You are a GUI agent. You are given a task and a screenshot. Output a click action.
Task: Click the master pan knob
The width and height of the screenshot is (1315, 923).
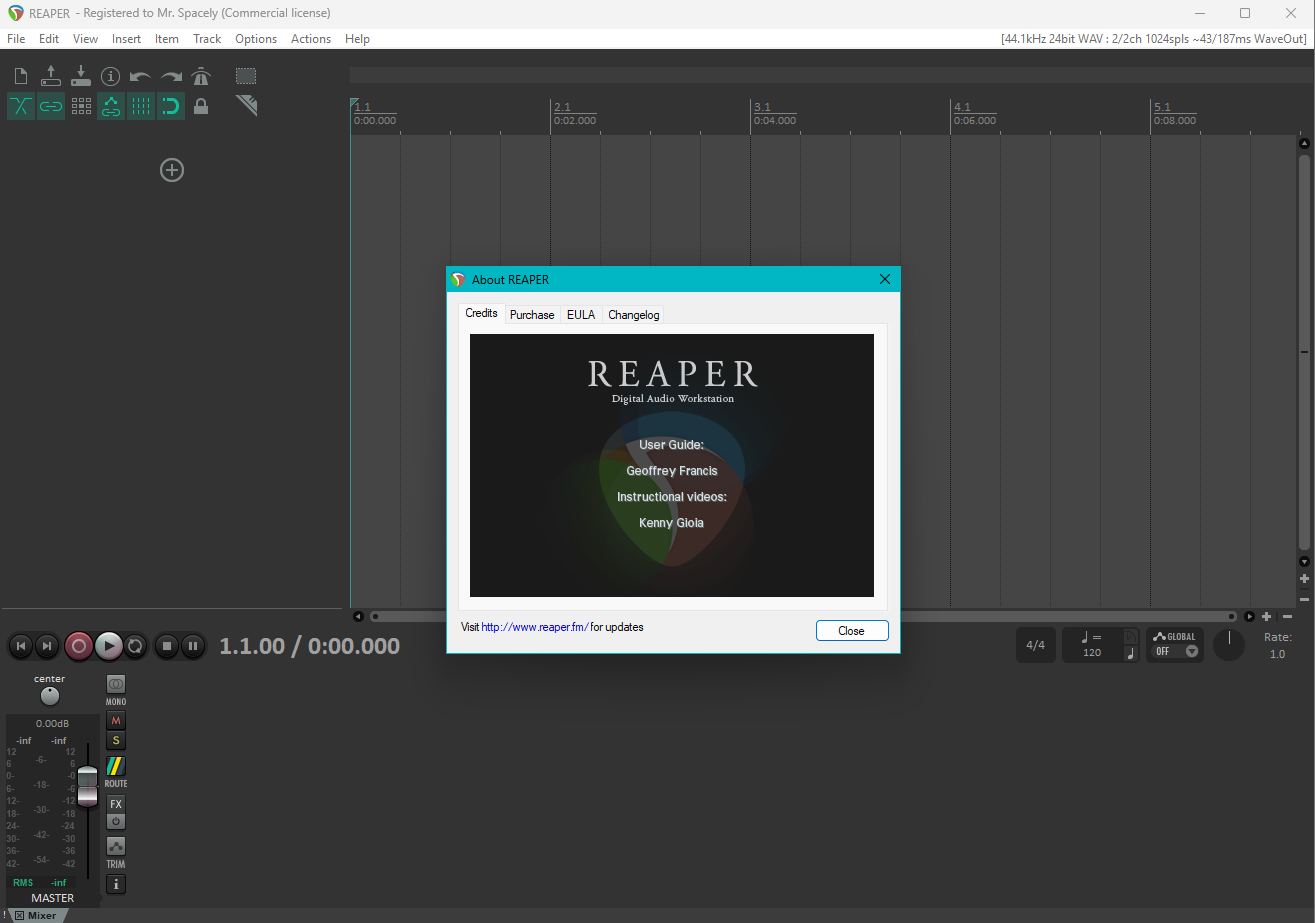(x=50, y=696)
